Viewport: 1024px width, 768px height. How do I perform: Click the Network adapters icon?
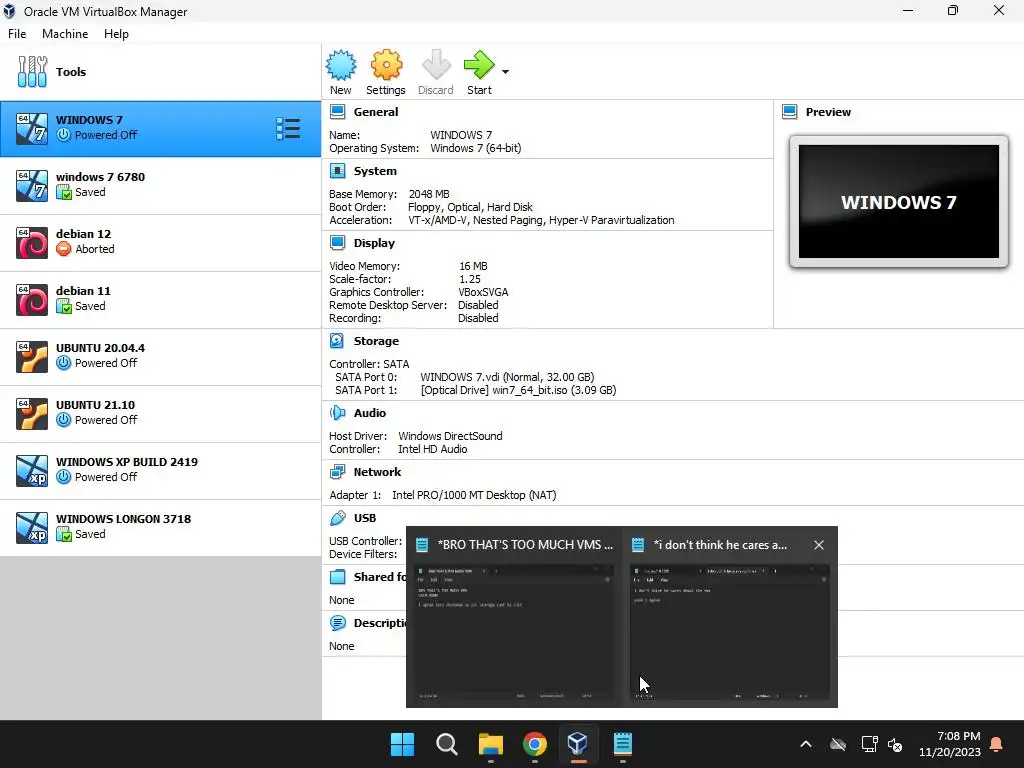338,472
